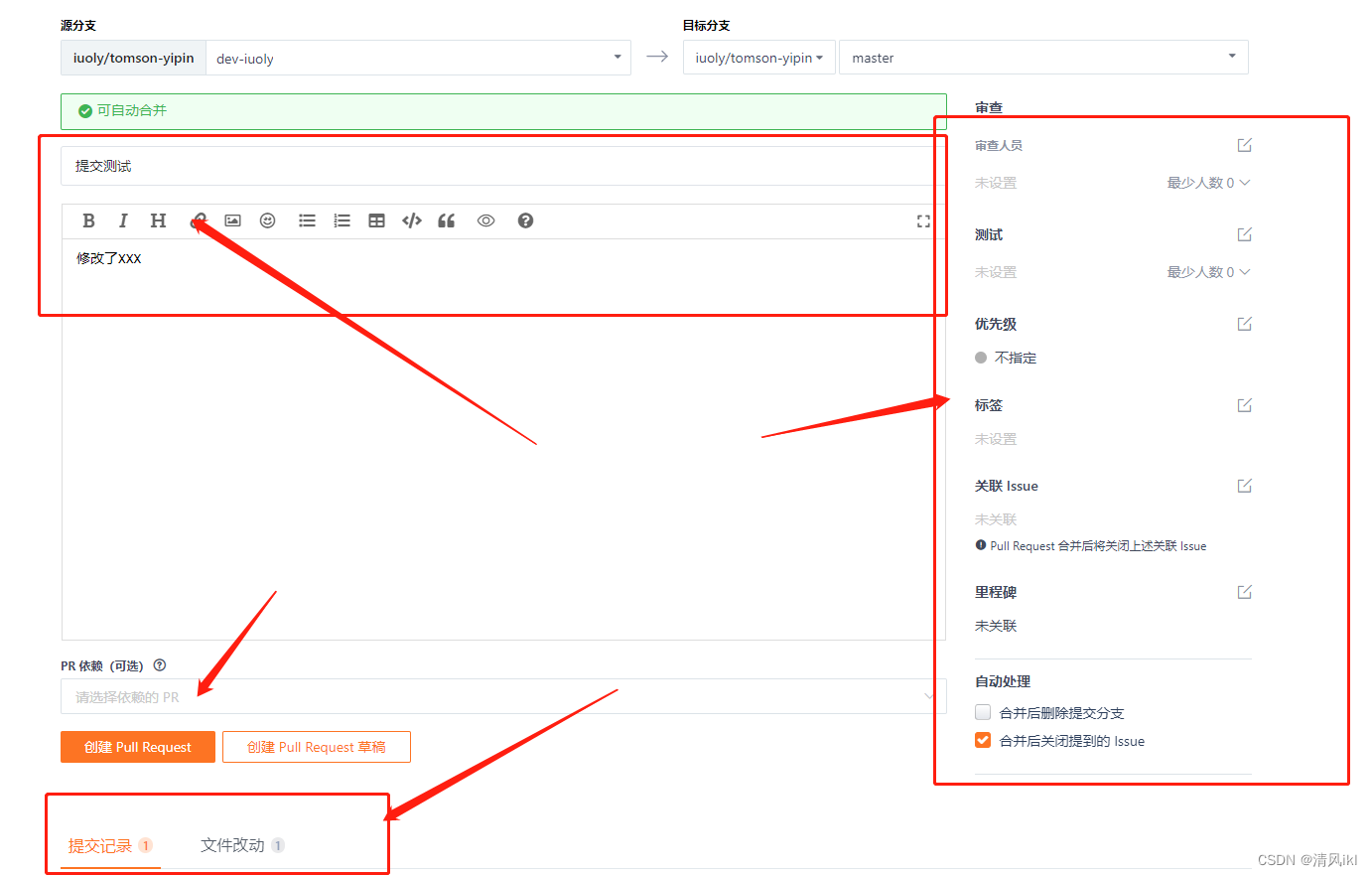Viewport: 1372px width, 876px height.
Task: Expand editor to fullscreen
Action: click(923, 221)
